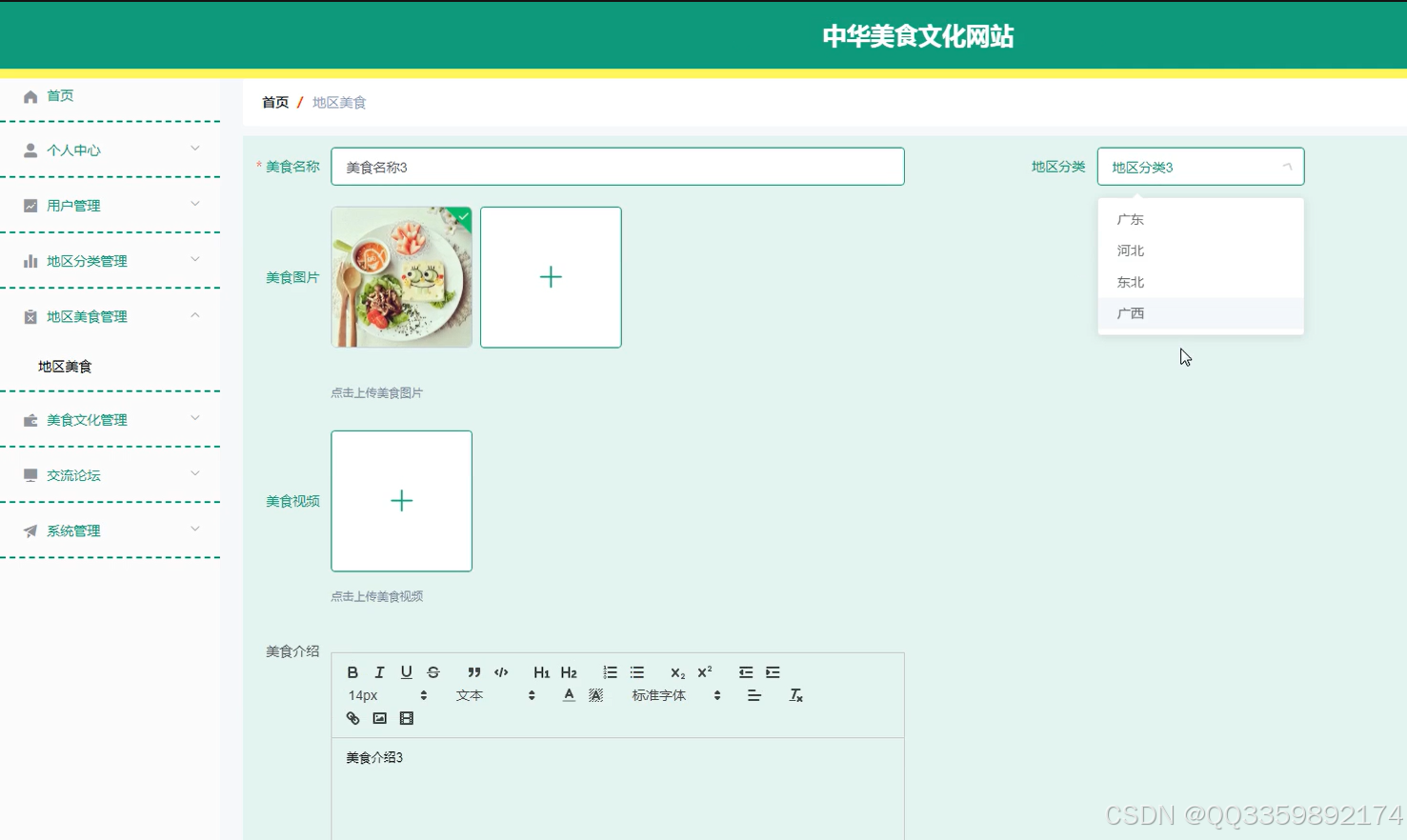Screen dimensions: 1407x840
Task: Expand the 地区分类管理 menu chevron
Action: 195,259
